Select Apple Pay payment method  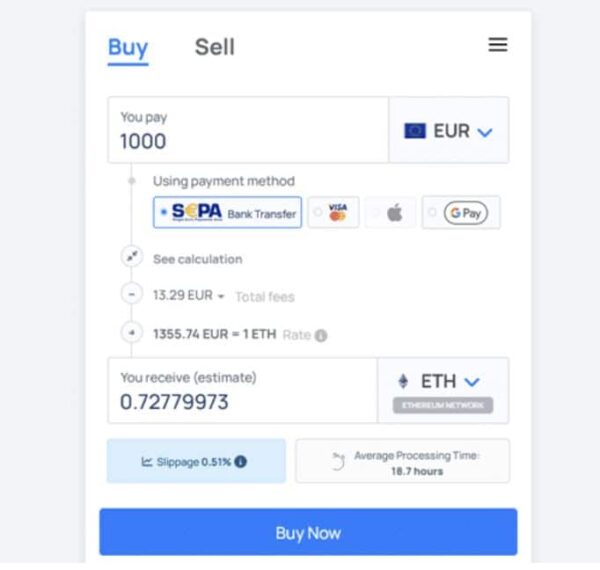coord(390,212)
